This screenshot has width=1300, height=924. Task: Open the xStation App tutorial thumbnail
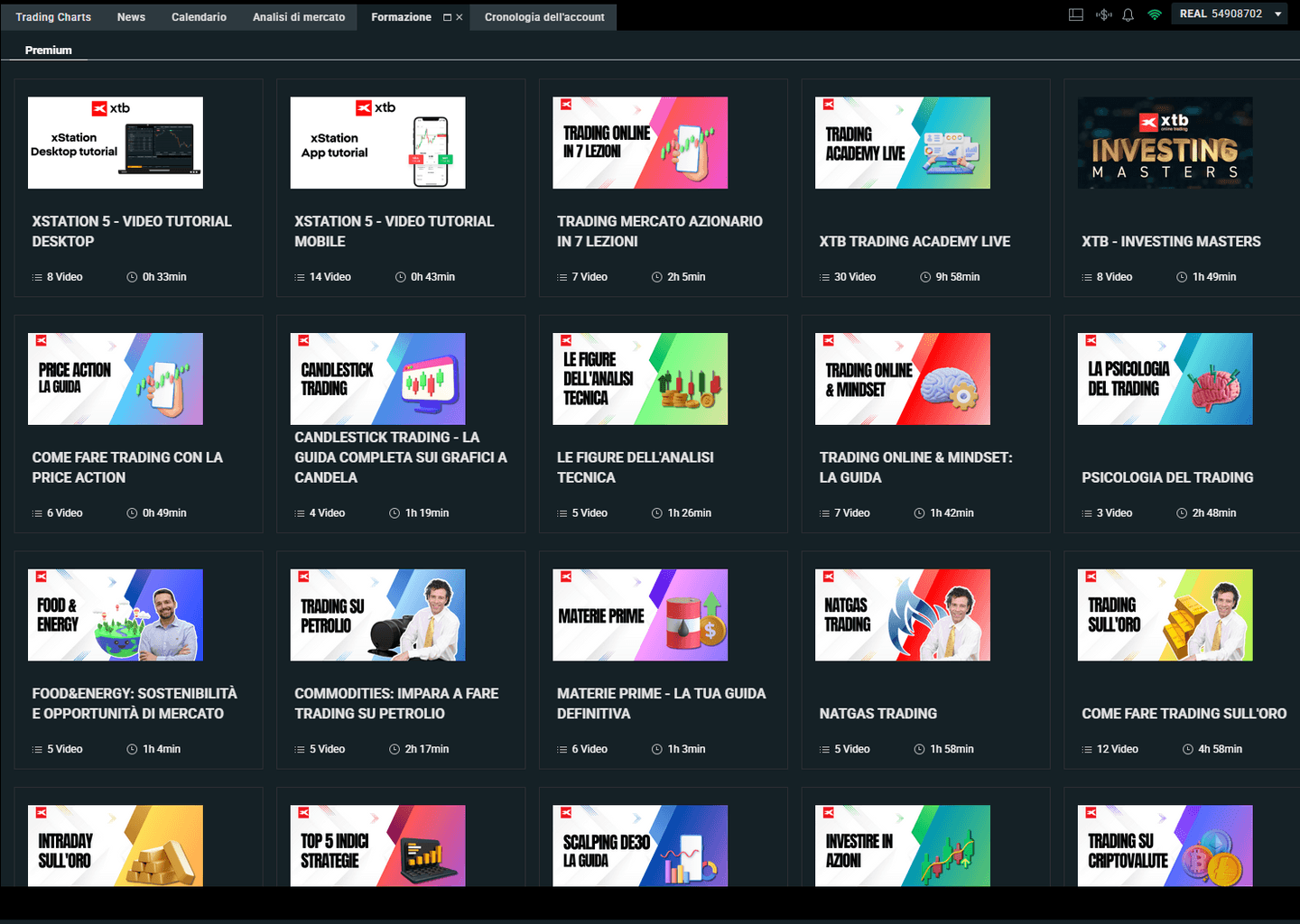tap(378, 143)
